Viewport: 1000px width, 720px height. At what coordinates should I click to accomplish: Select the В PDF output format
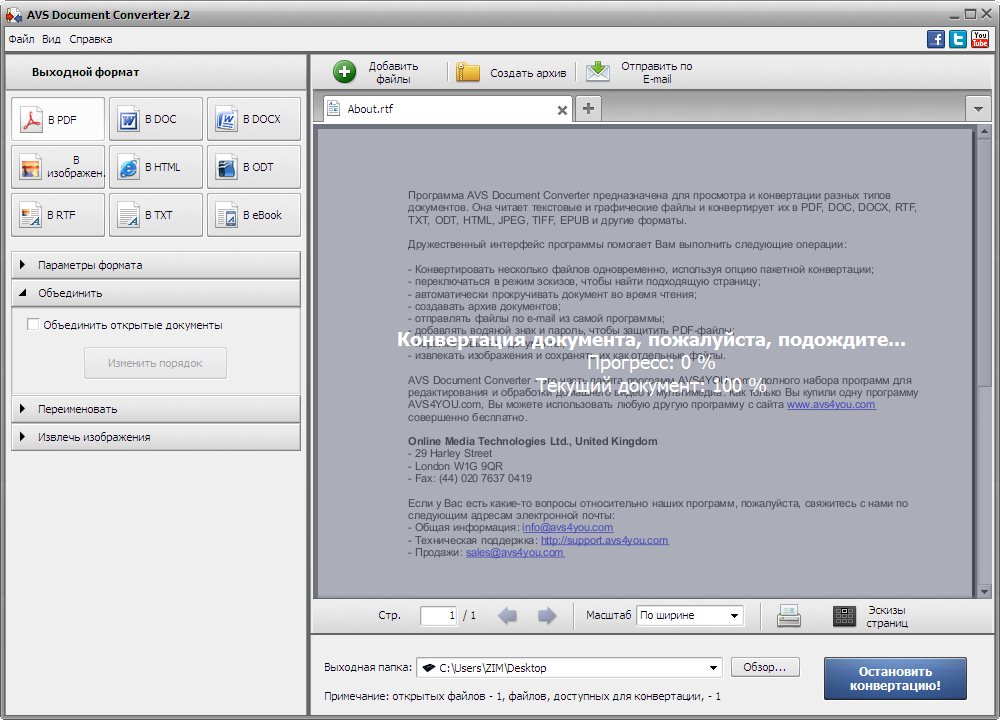pos(58,119)
